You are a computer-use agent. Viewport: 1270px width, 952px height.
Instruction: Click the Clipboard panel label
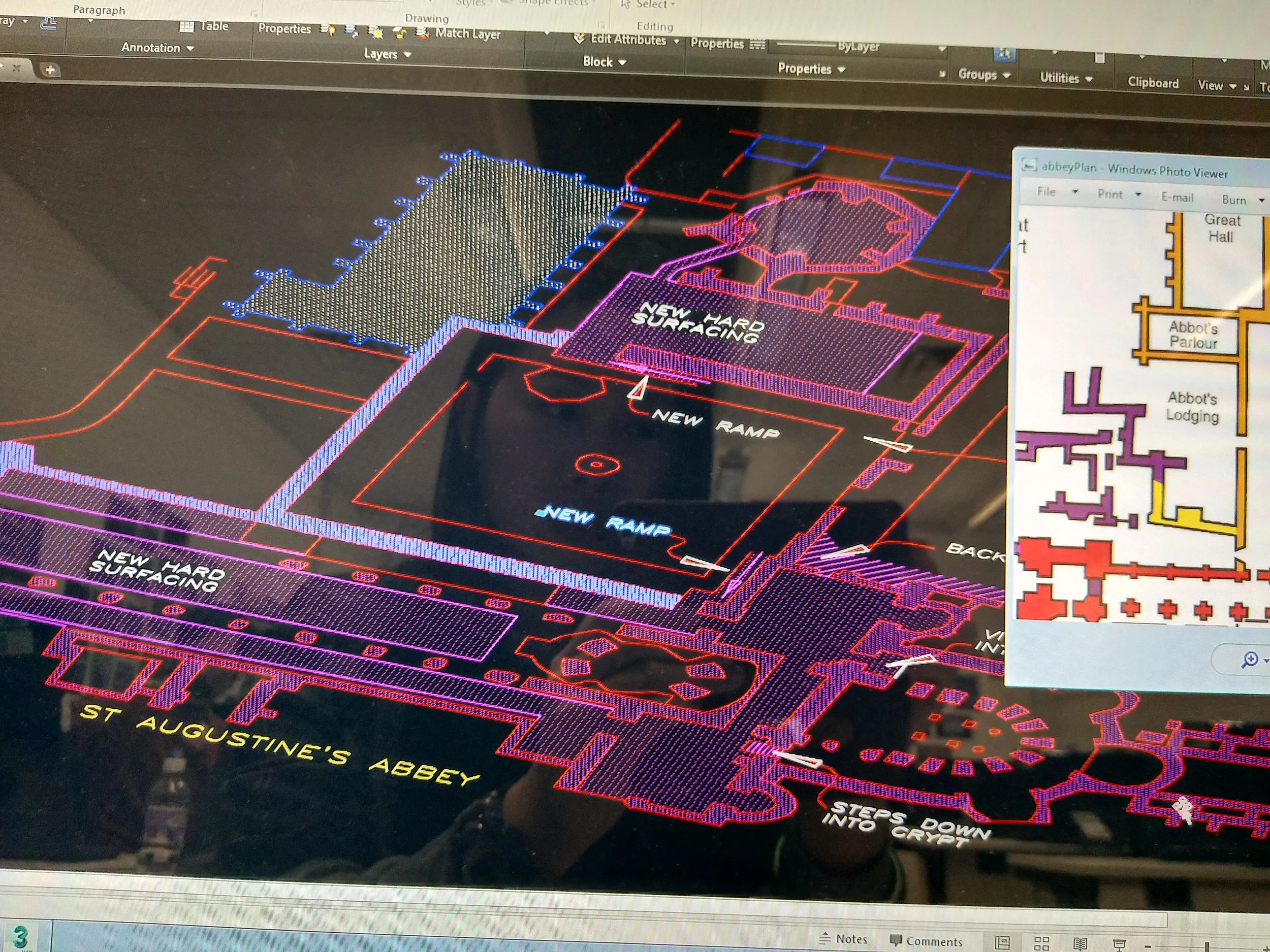tap(1153, 83)
